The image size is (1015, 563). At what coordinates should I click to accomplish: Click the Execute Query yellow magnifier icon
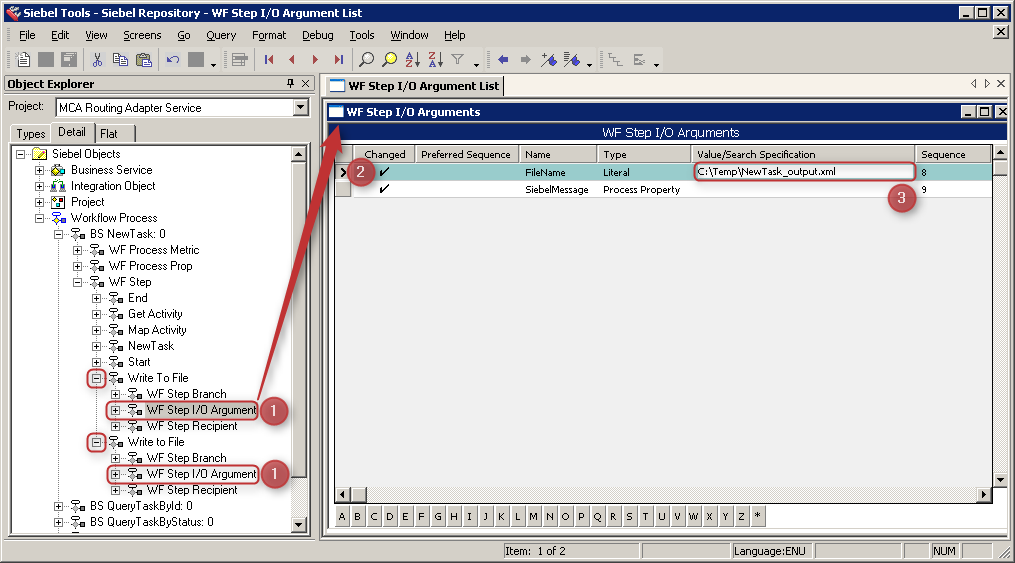coord(390,60)
